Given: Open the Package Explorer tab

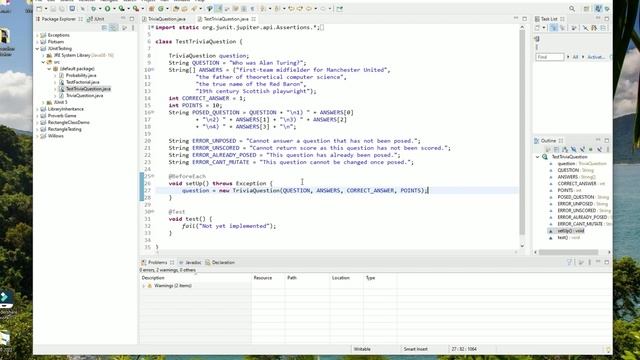Looking at the screenshot, I should [x=59, y=19].
